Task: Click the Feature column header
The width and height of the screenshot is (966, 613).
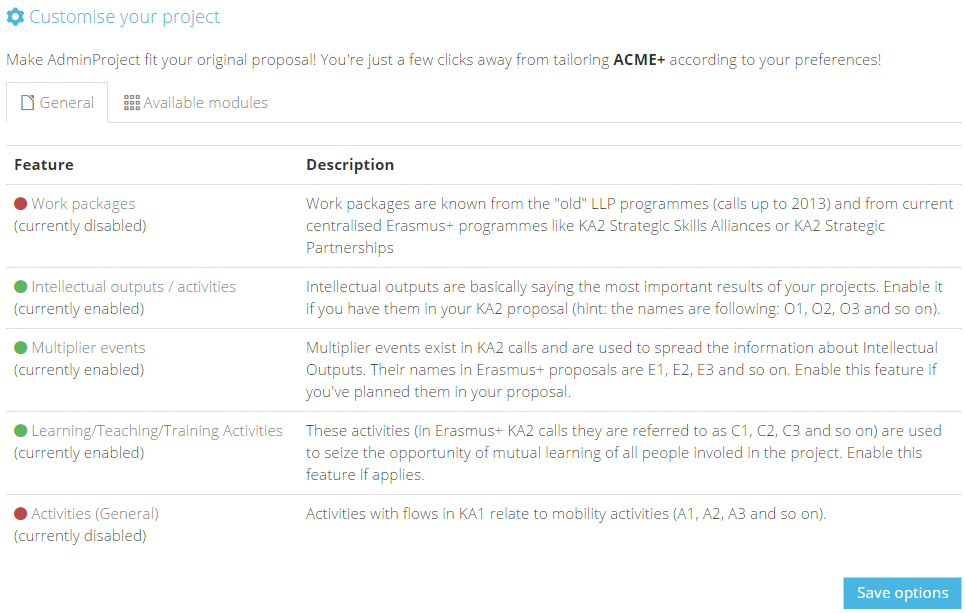Action: pyautogui.click(x=44, y=164)
